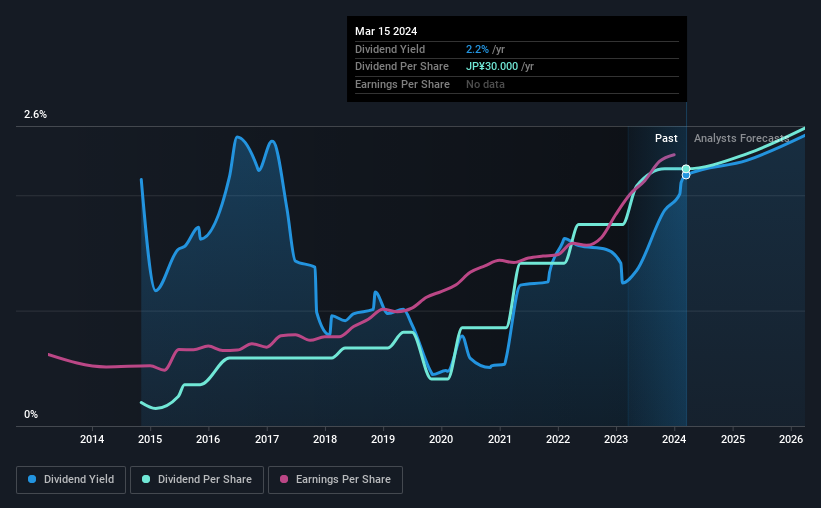
Task: Click the 0% y-axis label
Action: coord(31,414)
